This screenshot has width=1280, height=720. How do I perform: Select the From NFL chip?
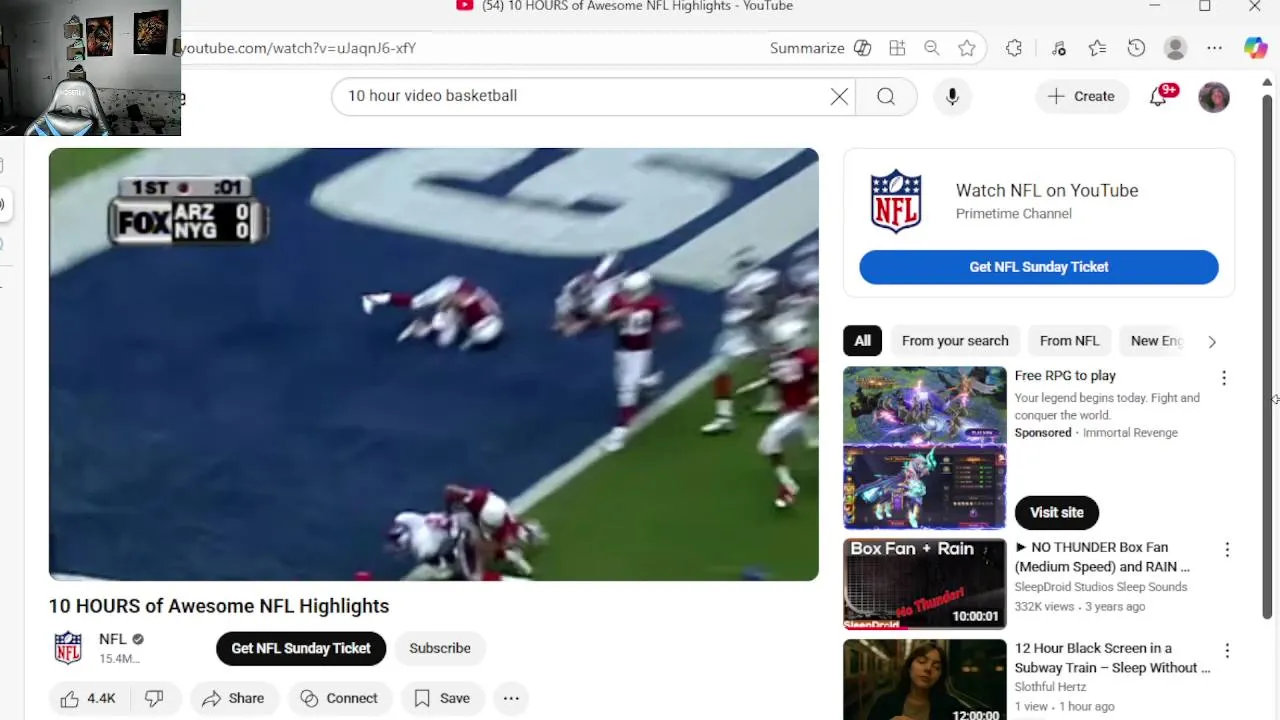pyautogui.click(x=1069, y=341)
